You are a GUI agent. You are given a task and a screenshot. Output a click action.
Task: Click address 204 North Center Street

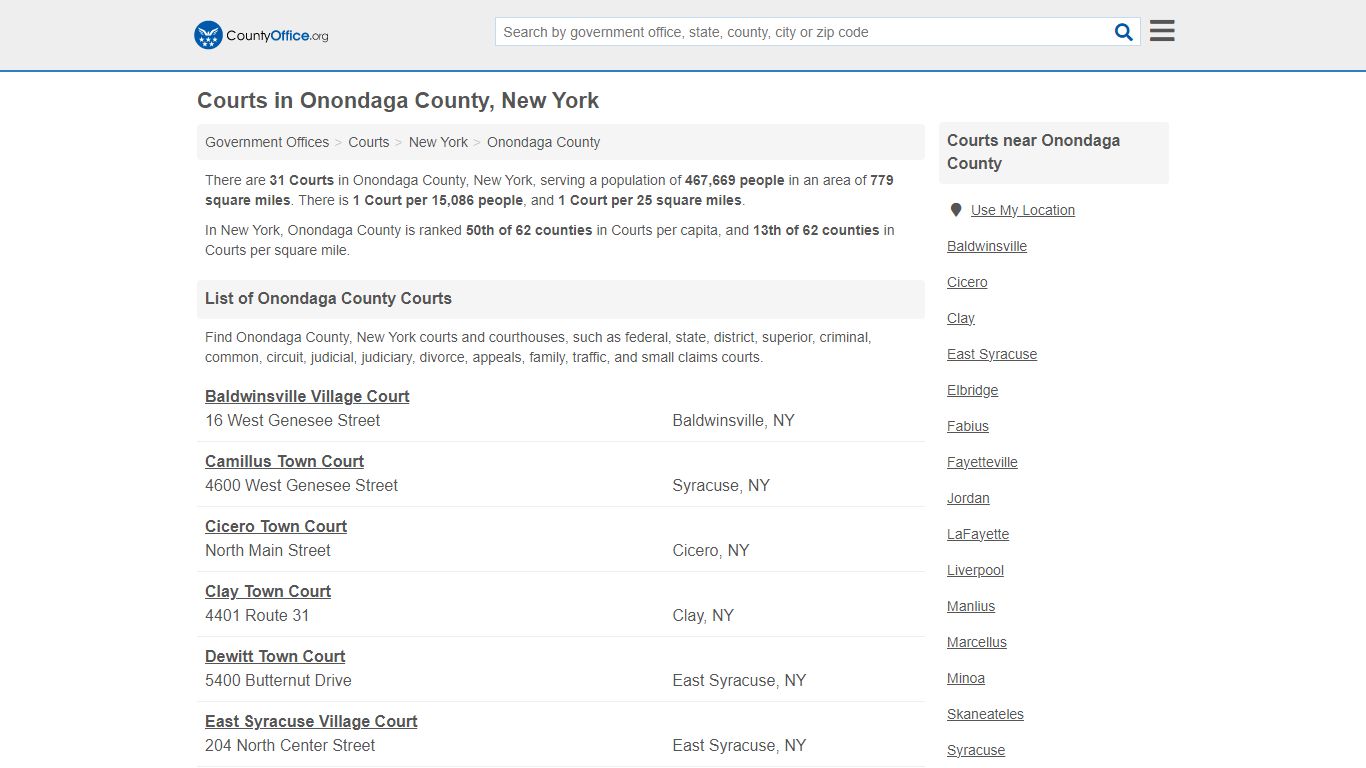click(290, 745)
